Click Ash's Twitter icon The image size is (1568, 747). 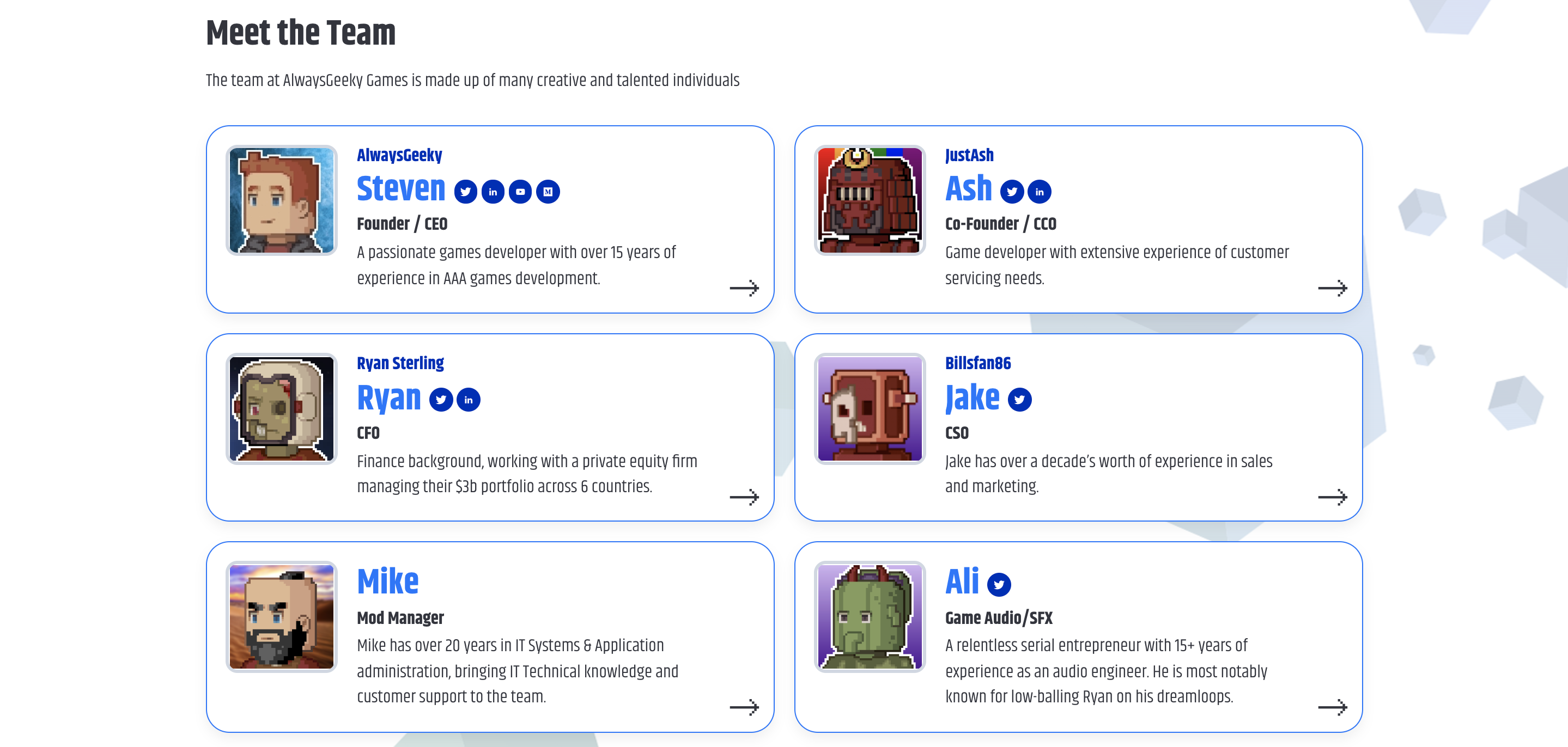[x=1012, y=192]
